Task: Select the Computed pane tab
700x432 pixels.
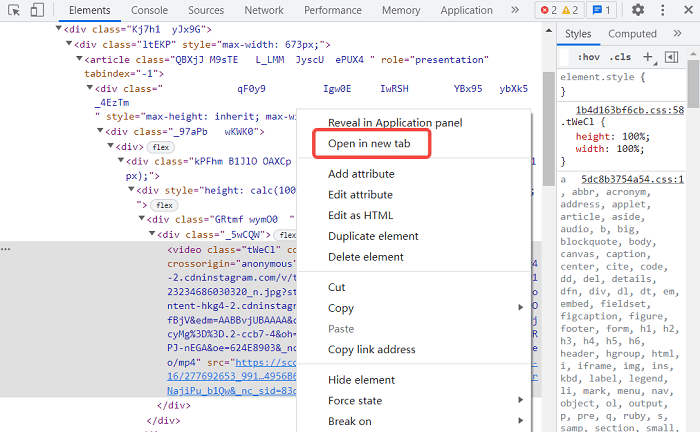Action: [x=632, y=34]
